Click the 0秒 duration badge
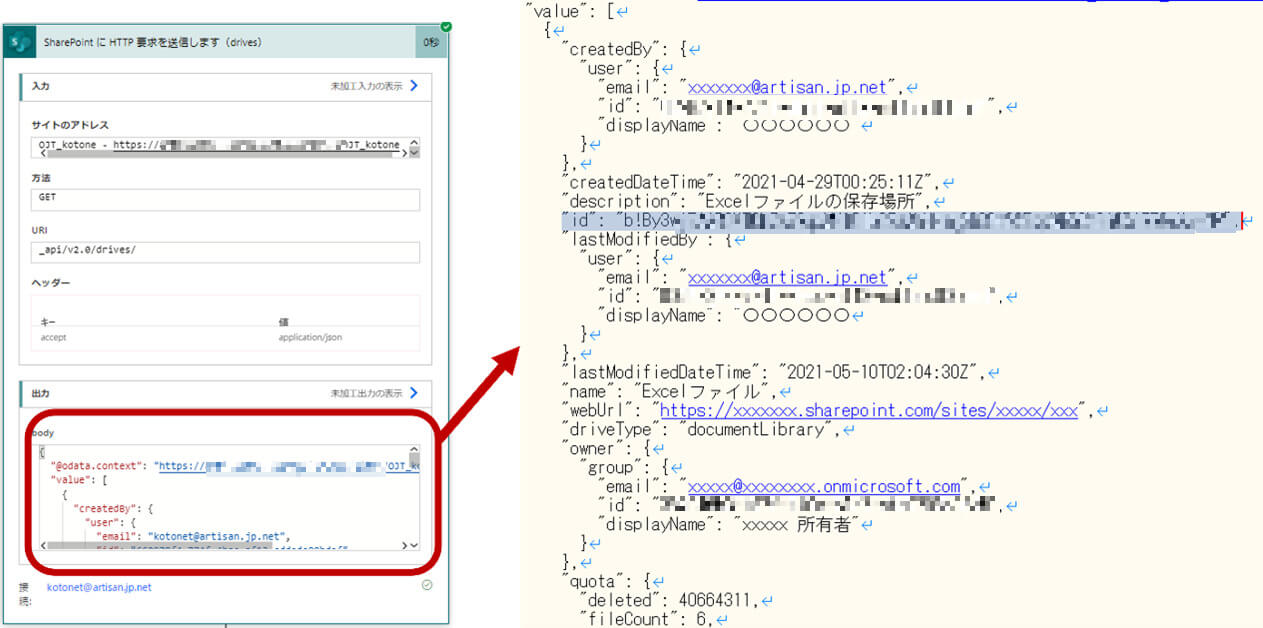 pos(431,44)
